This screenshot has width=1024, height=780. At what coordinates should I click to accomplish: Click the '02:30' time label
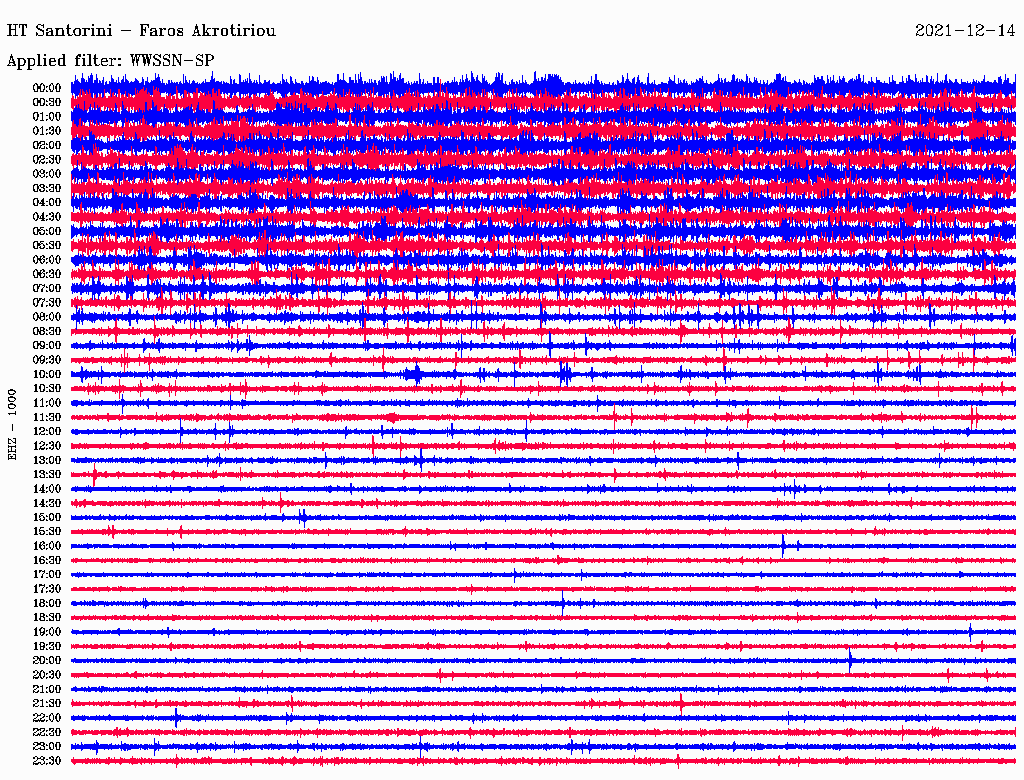click(47, 159)
